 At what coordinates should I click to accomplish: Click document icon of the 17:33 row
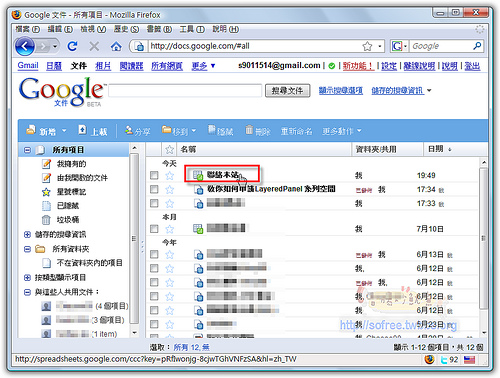point(199,203)
